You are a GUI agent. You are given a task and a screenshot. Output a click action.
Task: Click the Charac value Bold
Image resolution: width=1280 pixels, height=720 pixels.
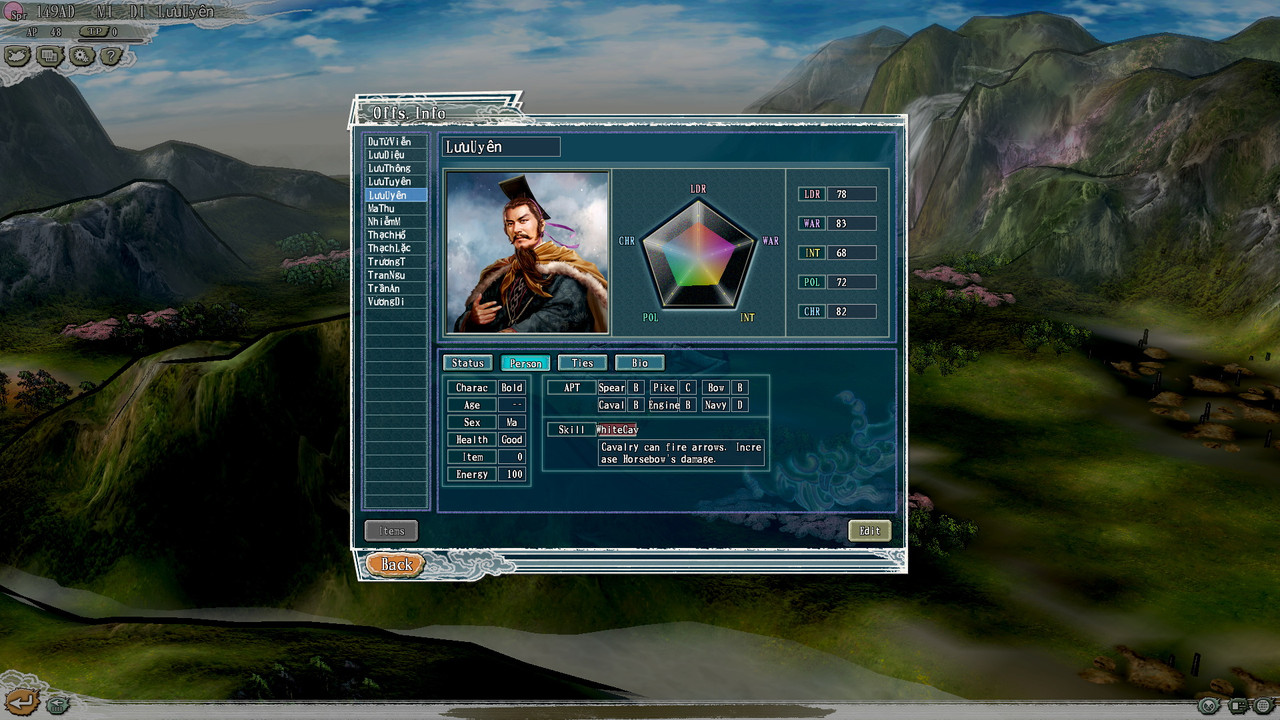512,388
